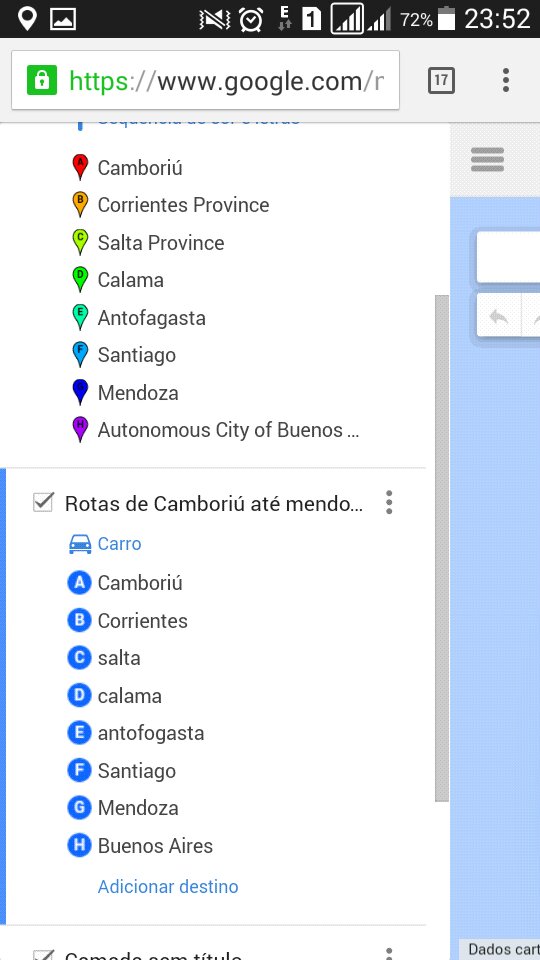The width and height of the screenshot is (540, 960).
Task: Click the undo arrow button
Action: coord(499,317)
